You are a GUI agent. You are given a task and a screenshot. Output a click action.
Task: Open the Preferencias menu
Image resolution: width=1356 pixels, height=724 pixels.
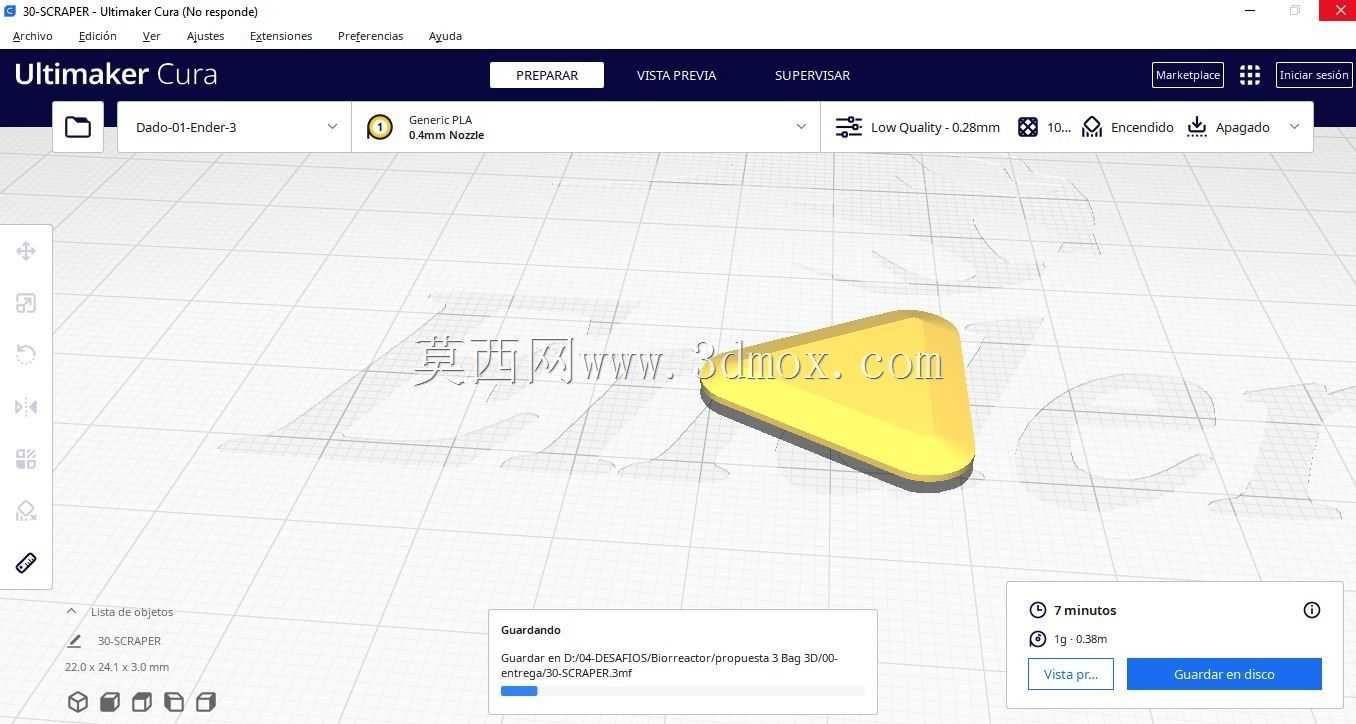371,36
